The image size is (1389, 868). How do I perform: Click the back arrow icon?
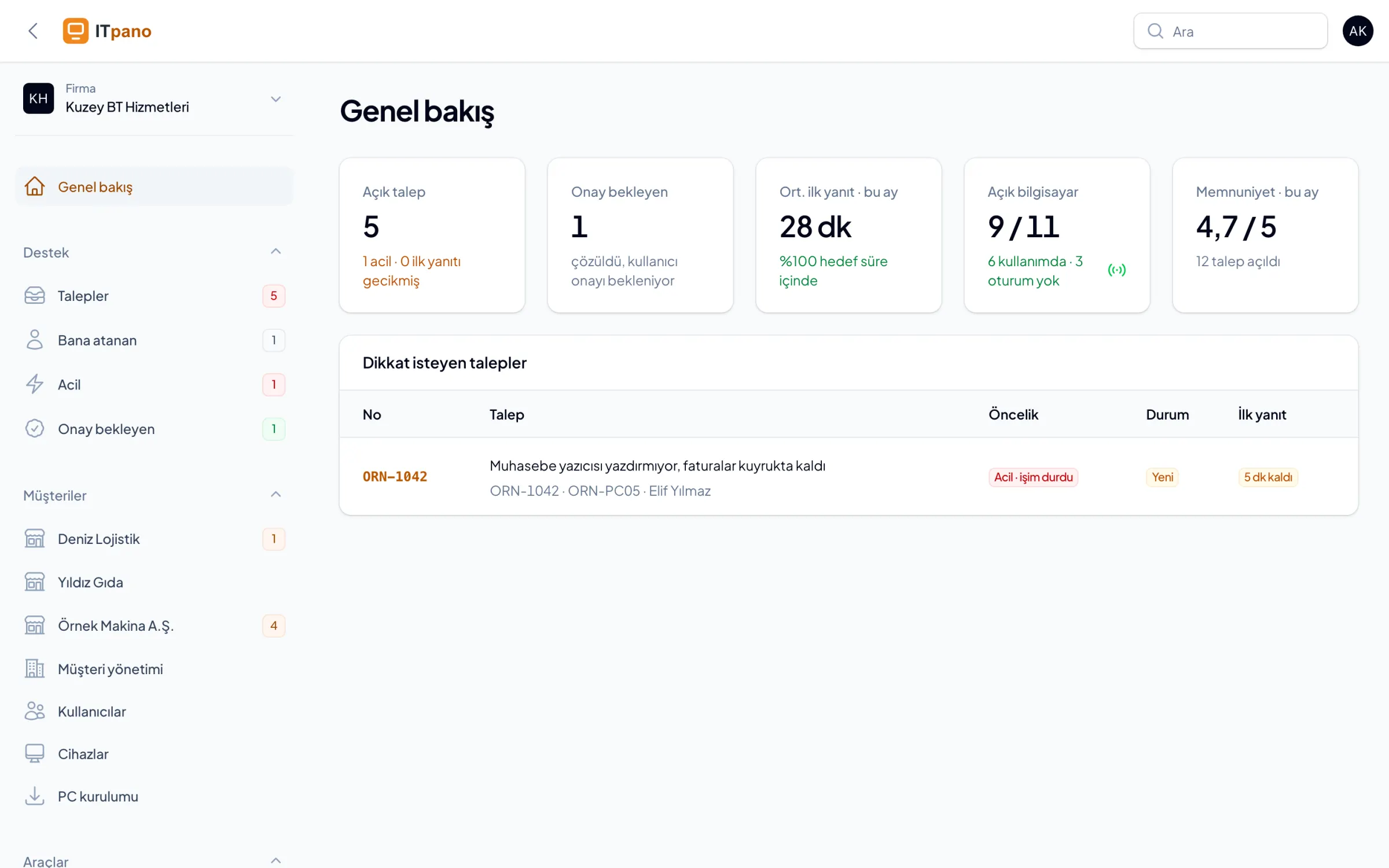tap(33, 31)
